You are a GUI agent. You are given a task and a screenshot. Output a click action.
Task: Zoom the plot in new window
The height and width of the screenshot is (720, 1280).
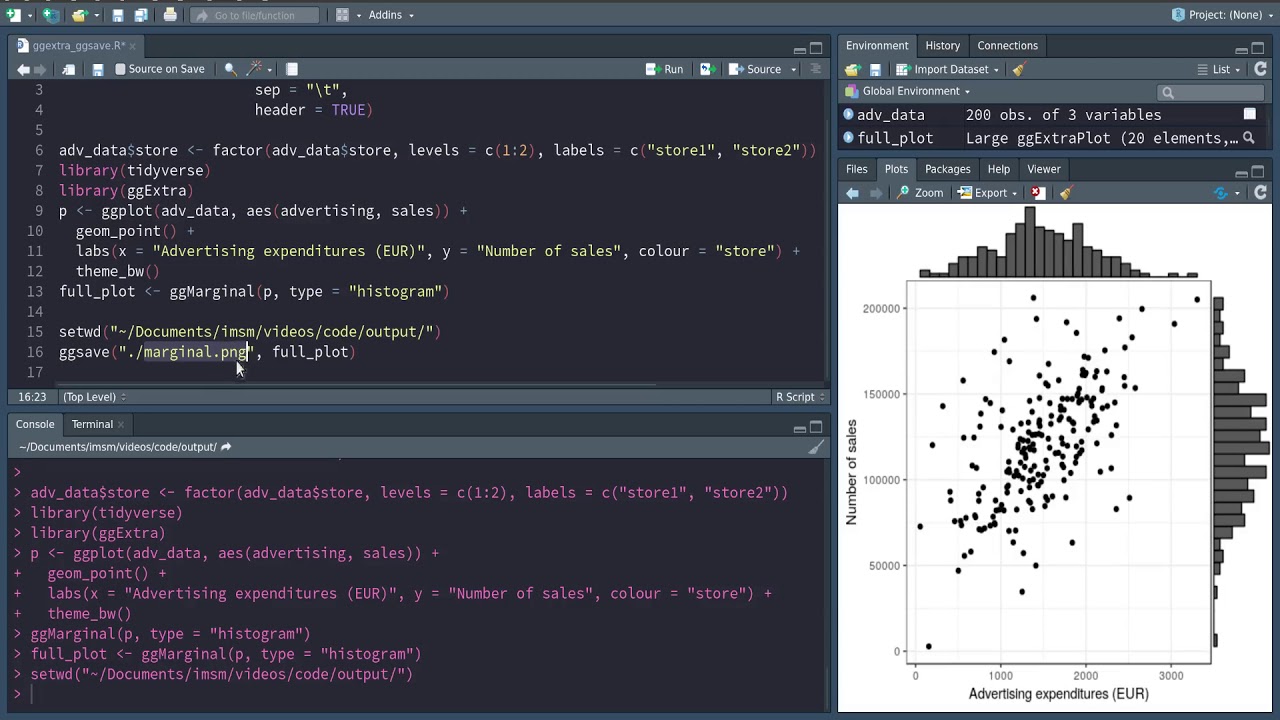(x=920, y=193)
